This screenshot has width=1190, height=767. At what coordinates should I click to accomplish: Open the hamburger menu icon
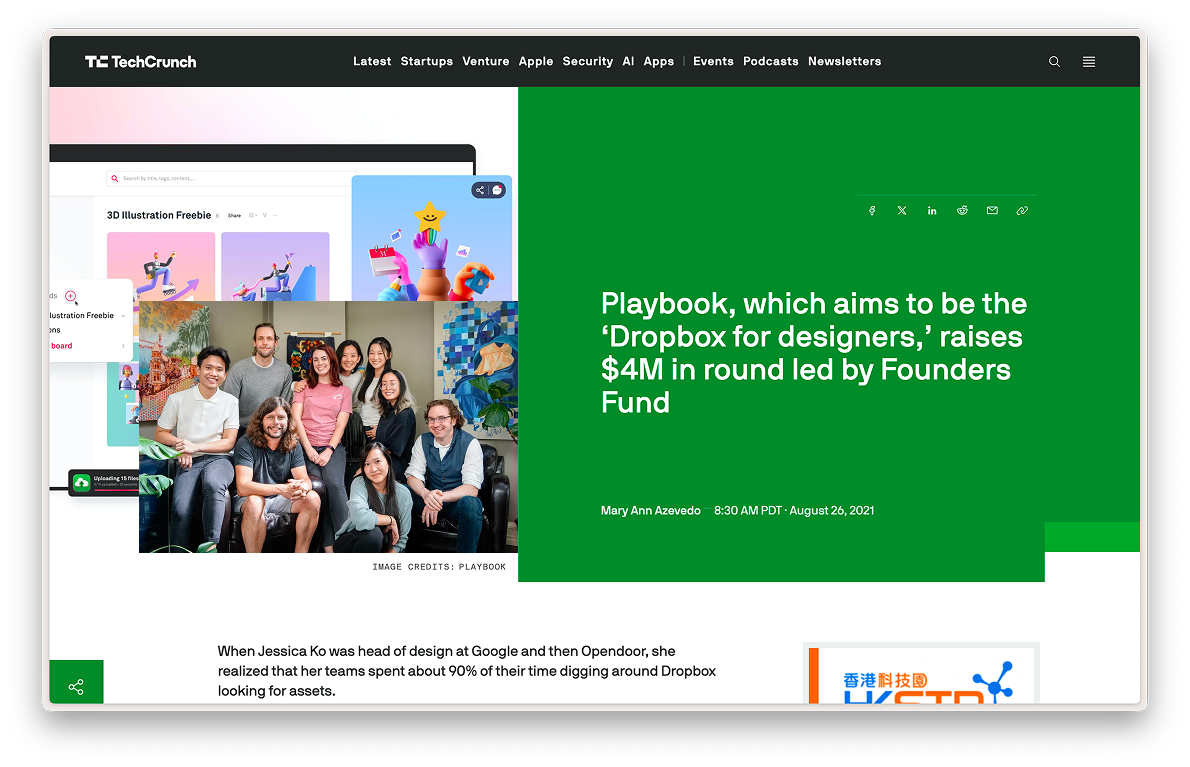point(1089,62)
